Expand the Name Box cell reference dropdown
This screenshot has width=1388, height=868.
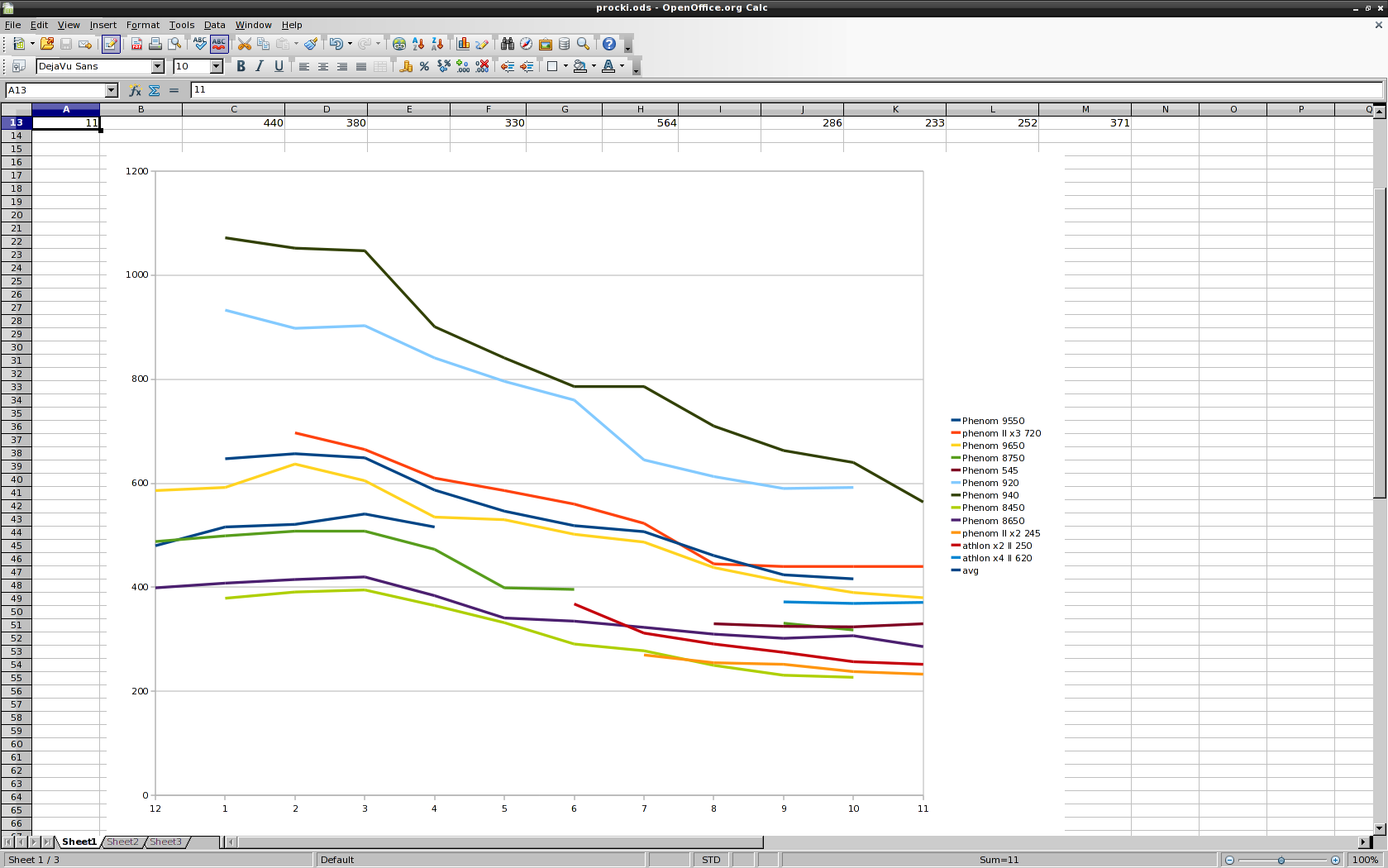[x=112, y=90]
